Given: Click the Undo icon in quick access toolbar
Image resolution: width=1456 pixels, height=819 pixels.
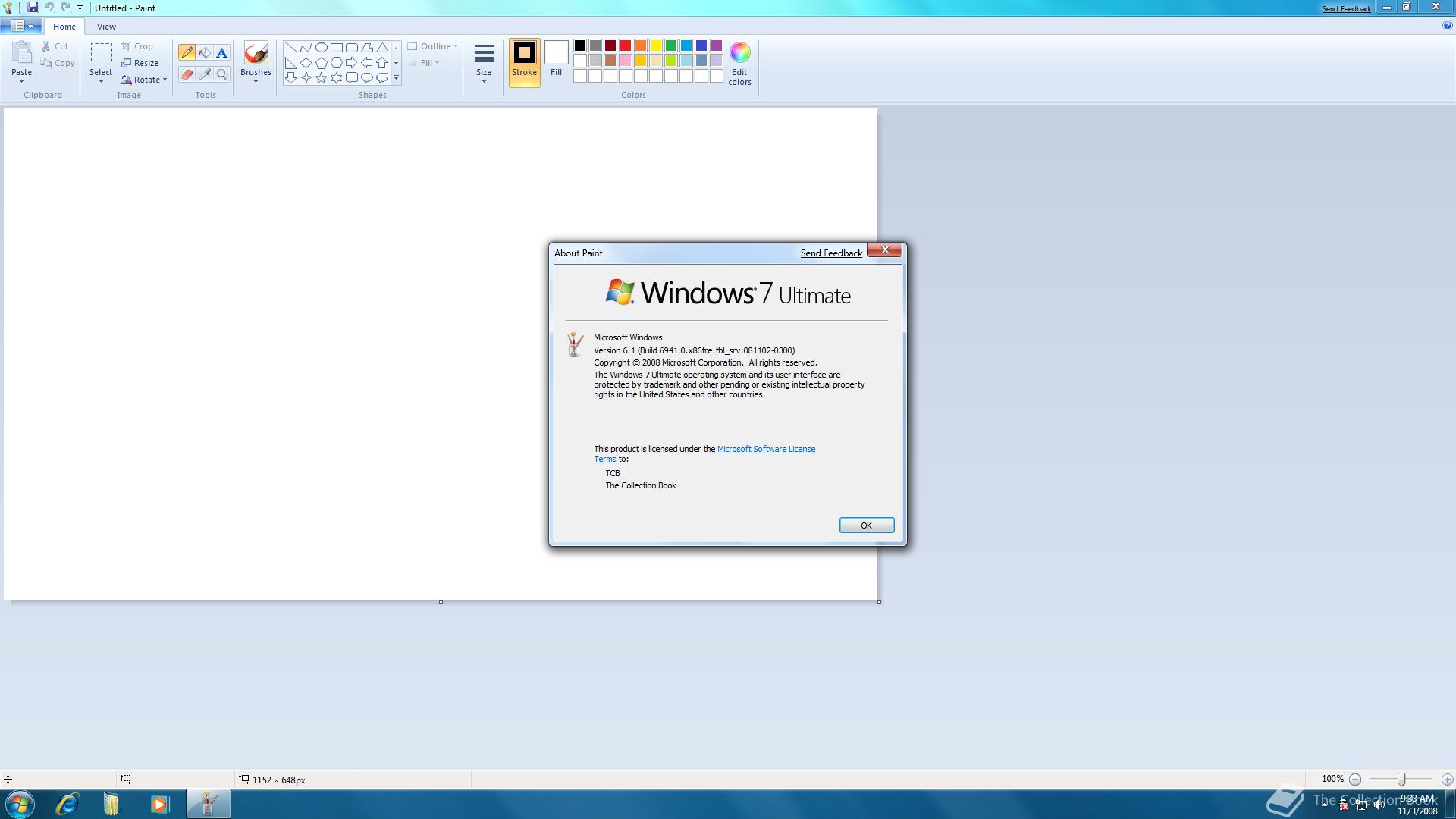Looking at the screenshot, I should (x=49, y=7).
